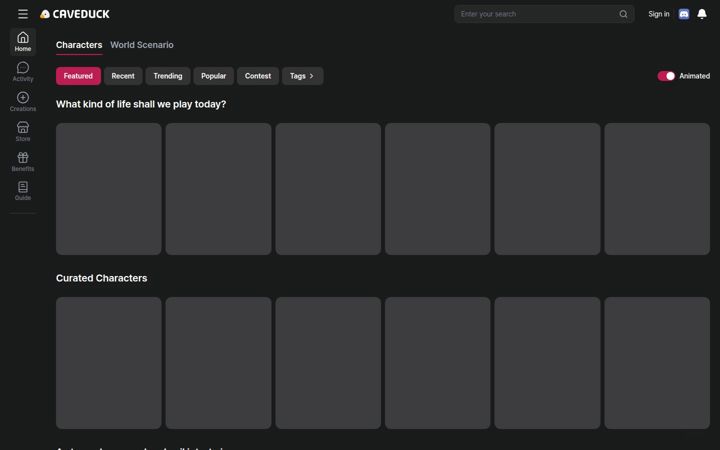Click the 'What kind of life' heading

(141, 104)
